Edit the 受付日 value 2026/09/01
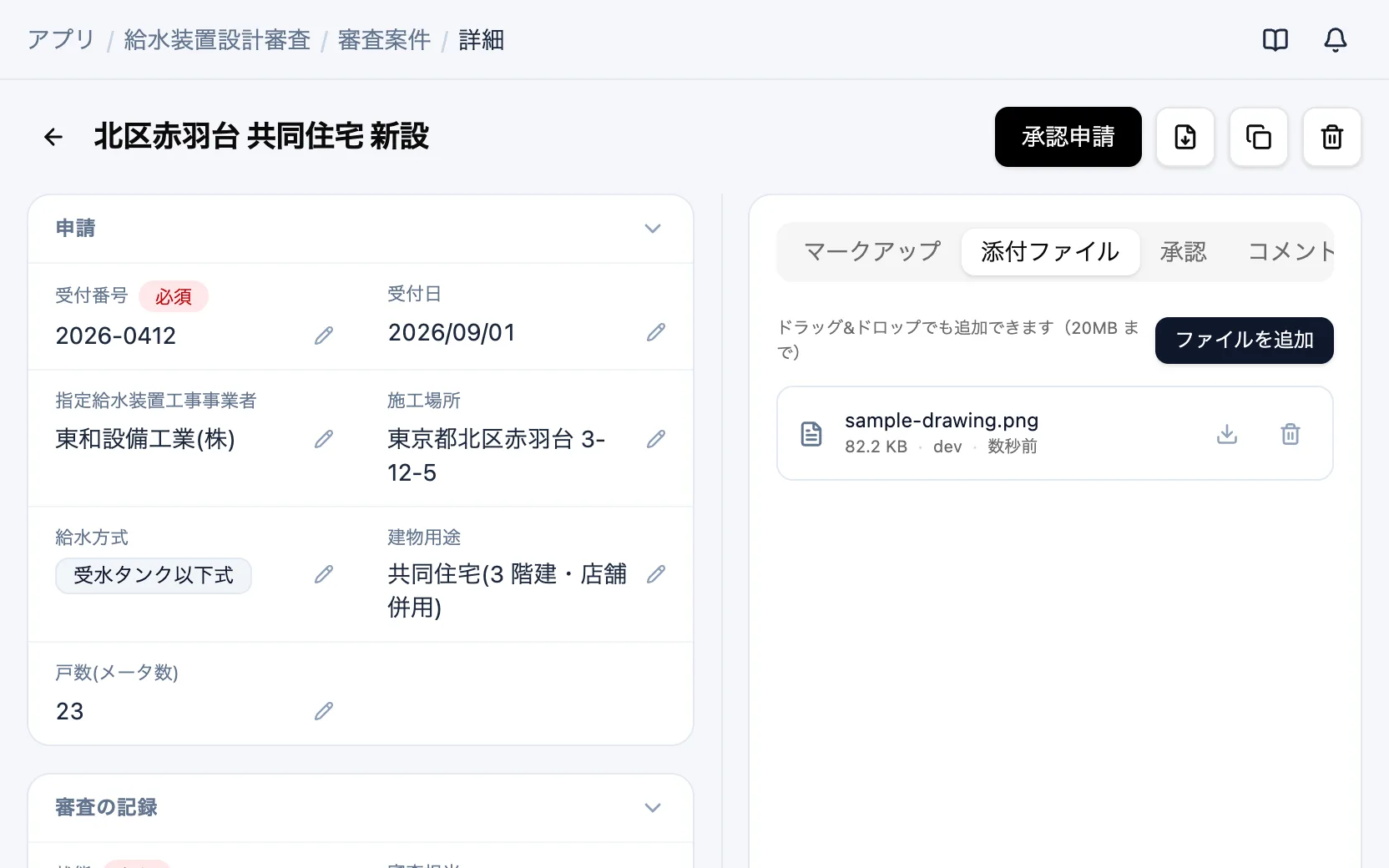Image resolution: width=1389 pixels, height=868 pixels. pos(656,332)
